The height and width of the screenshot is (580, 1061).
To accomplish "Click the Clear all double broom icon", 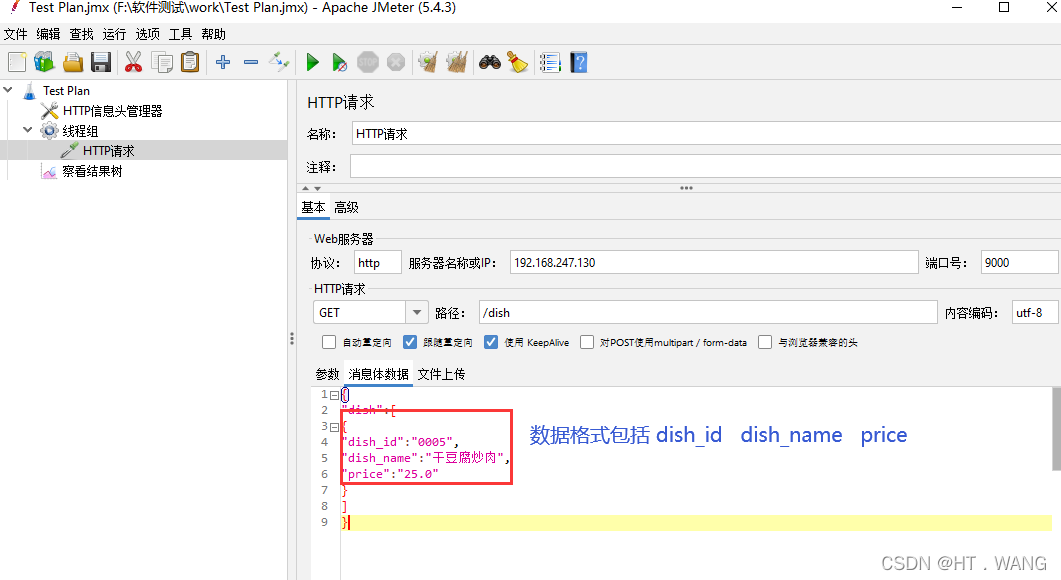I will click(x=457, y=62).
